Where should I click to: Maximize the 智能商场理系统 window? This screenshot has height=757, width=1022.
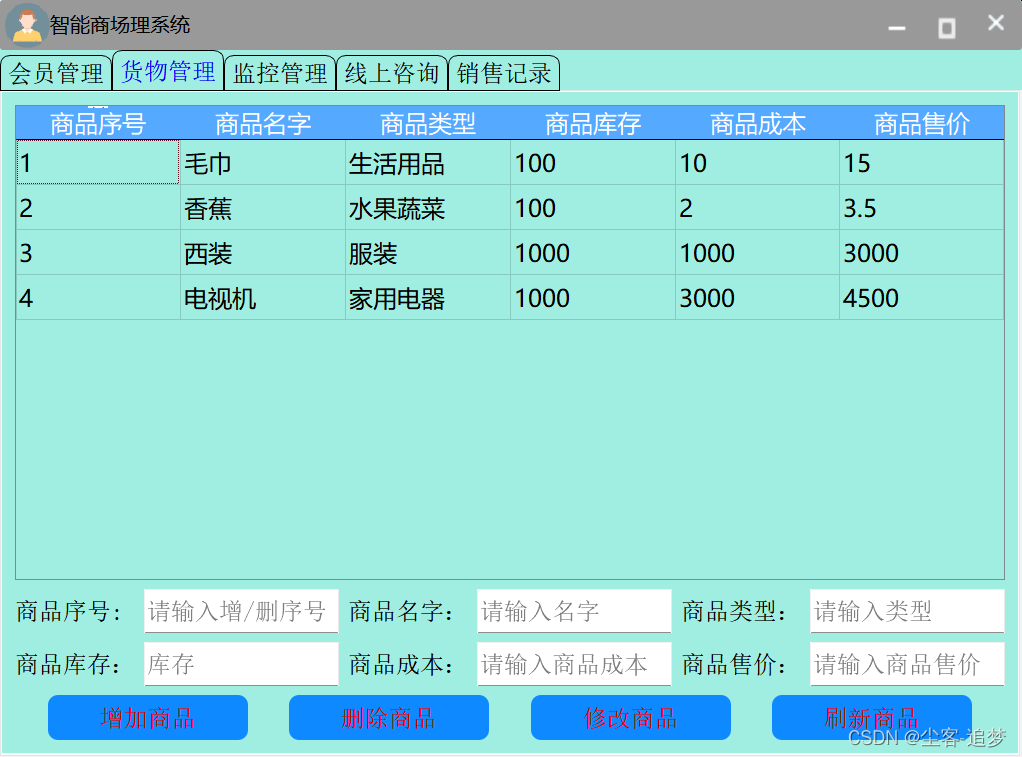click(946, 28)
